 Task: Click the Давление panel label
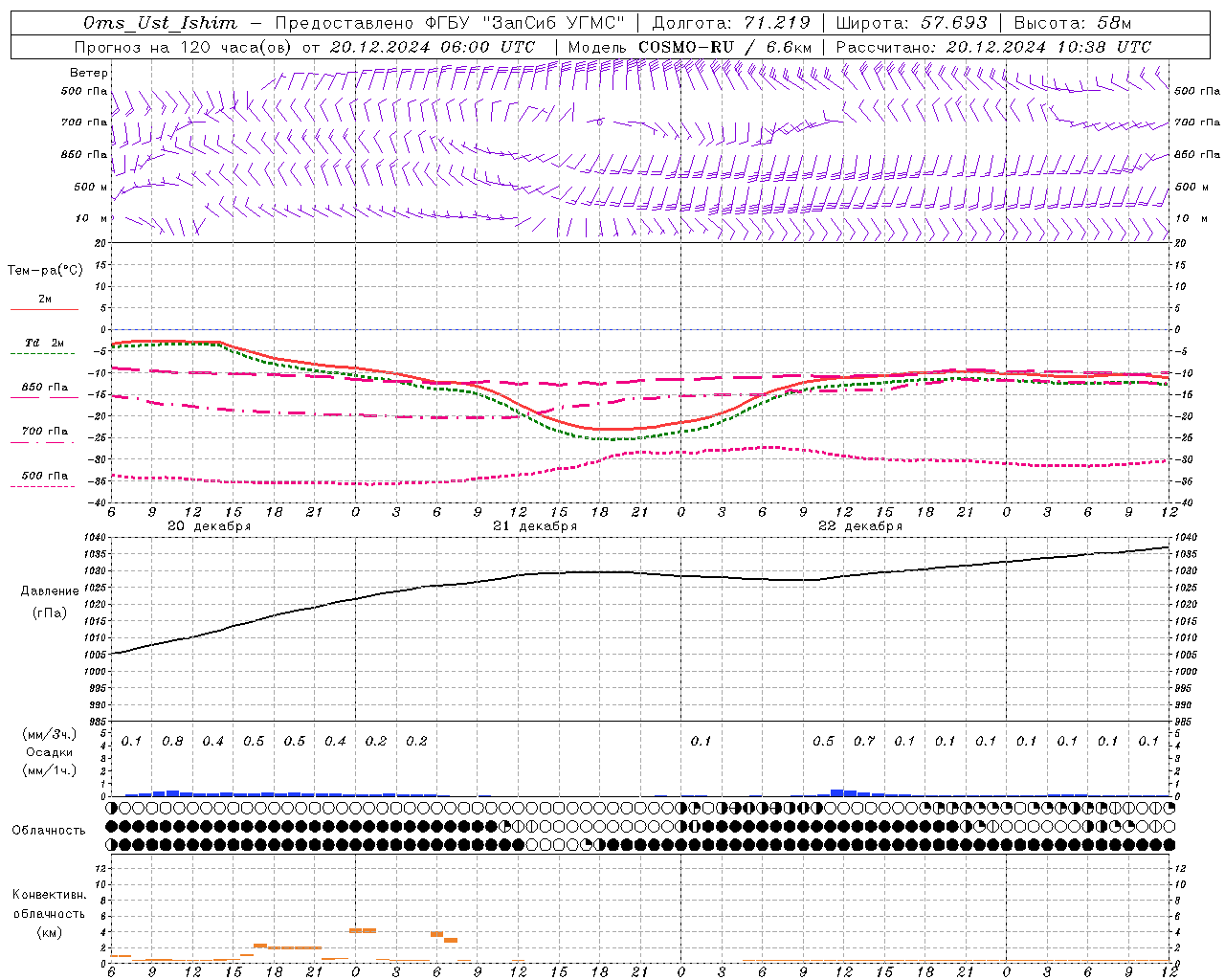point(50,590)
